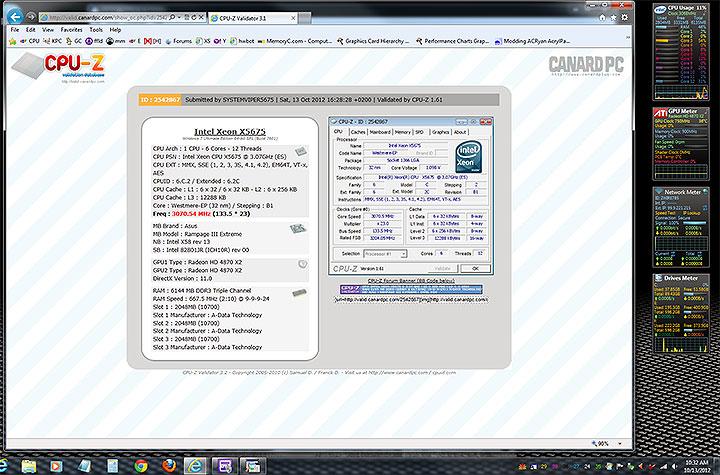
Task: Click the About tab in the CPU-Z image
Action: (460, 132)
